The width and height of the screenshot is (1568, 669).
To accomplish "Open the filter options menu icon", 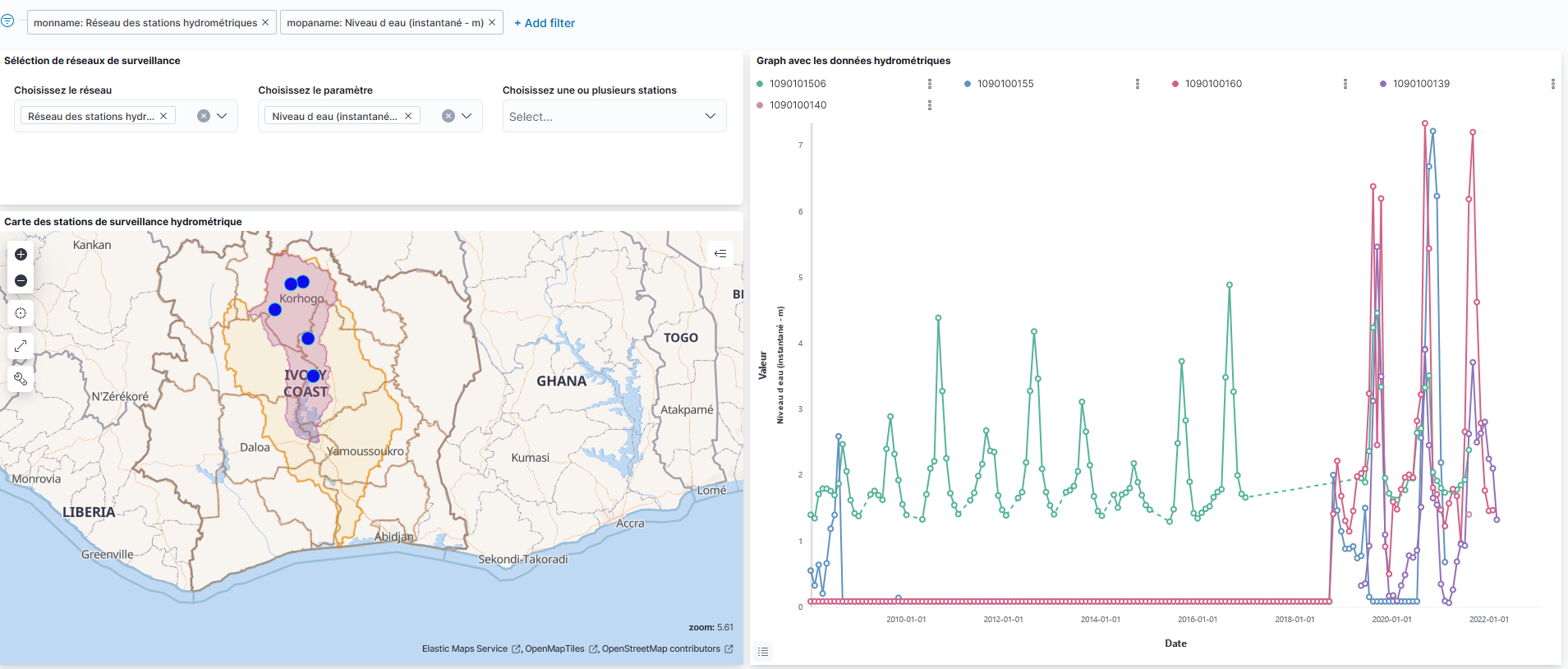I will click(7, 21).
